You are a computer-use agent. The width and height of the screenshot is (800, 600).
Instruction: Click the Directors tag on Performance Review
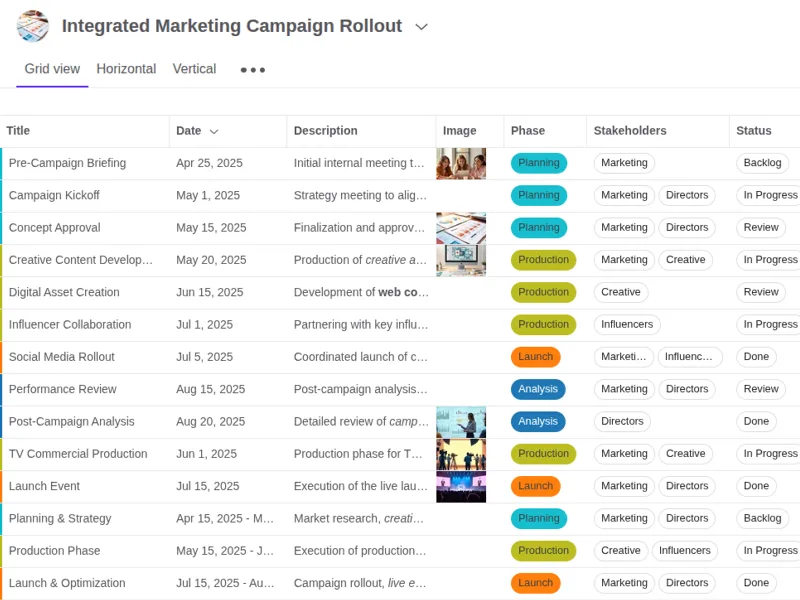coord(687,389)
